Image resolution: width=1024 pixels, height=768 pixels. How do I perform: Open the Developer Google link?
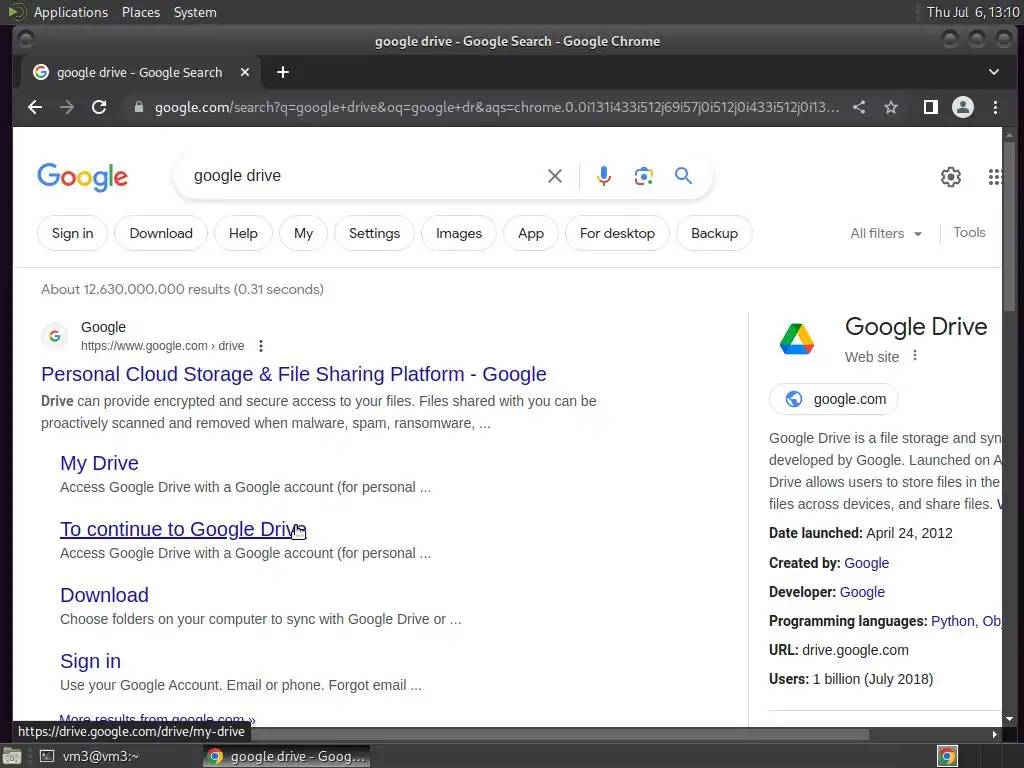click(862, 592)
